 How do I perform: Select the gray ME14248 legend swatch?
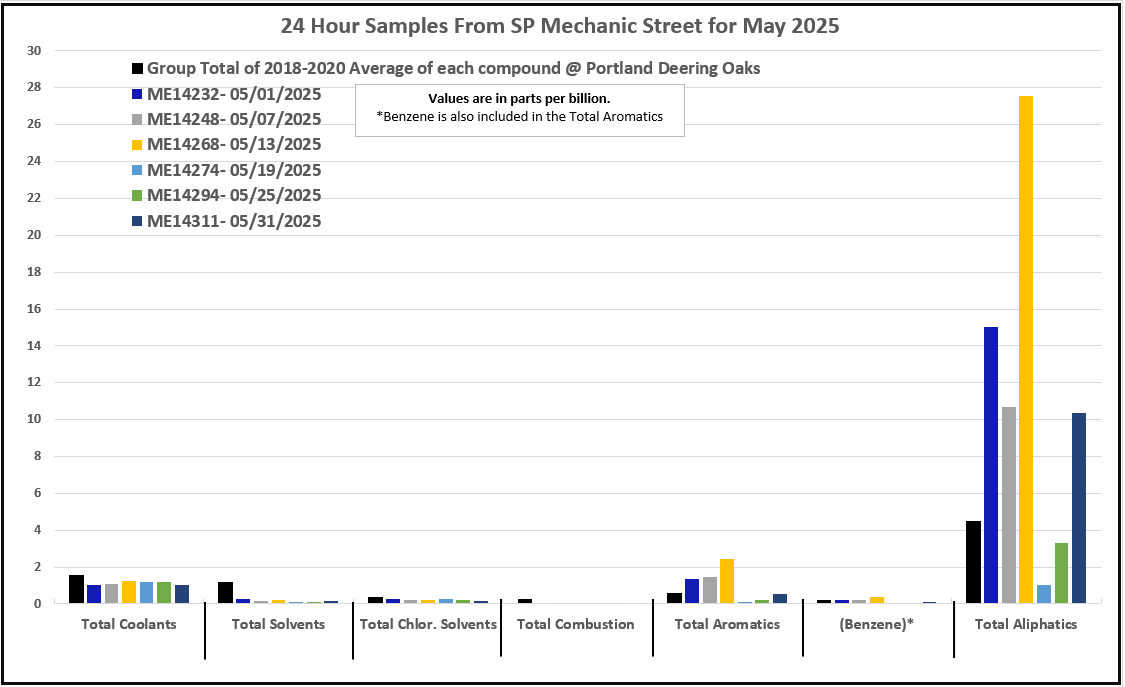coord(137,120)
